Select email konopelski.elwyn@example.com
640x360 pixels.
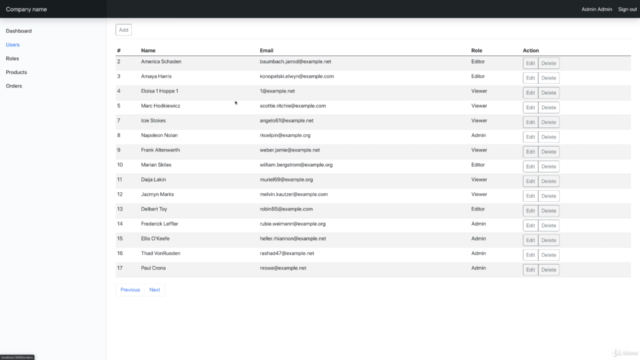point(297,76)
